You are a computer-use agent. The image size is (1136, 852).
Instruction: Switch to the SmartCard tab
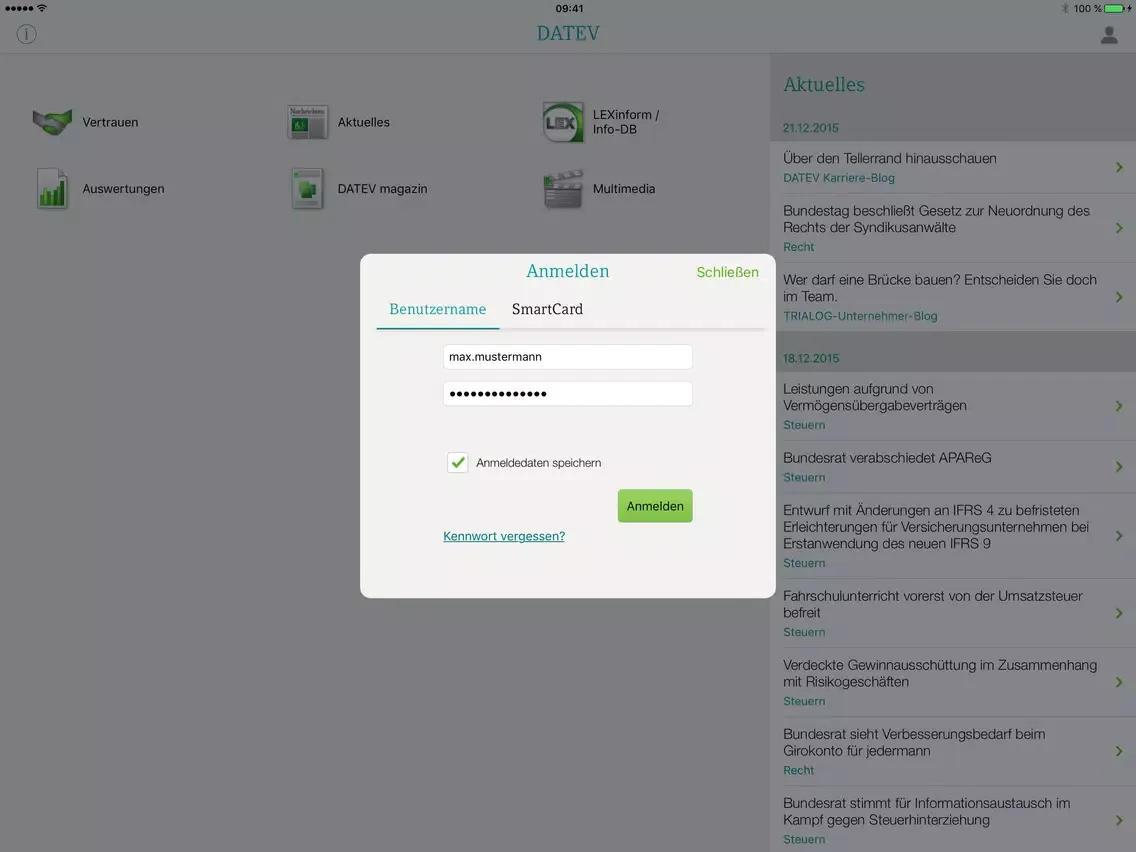pyautogui.click(x=547, y=309)
